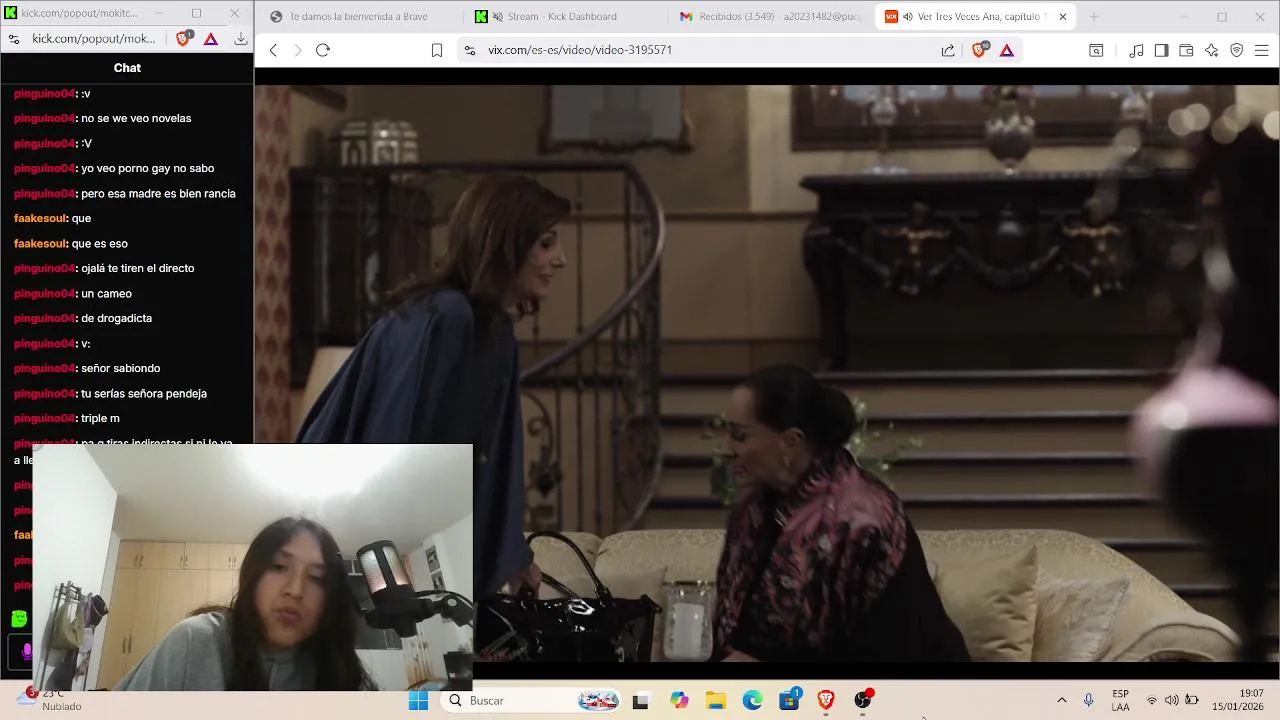The height and width of the screenshot is (720, 1280).
Task: Go back in the Brave main window
Action: (273, 50)
